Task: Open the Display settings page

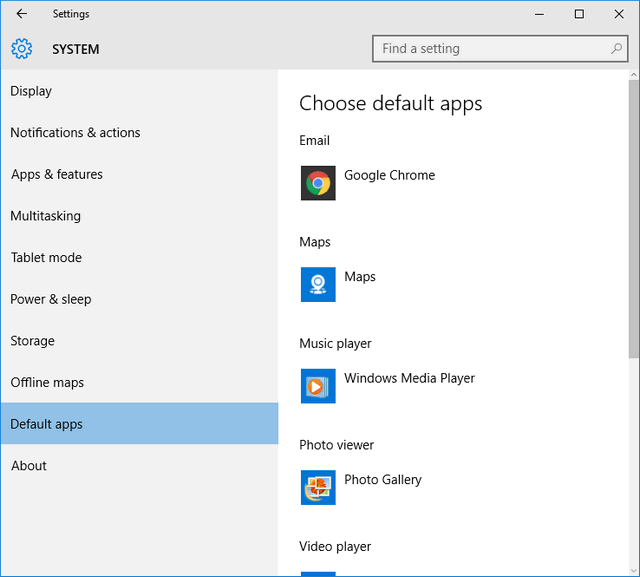Action: point(140,91)
